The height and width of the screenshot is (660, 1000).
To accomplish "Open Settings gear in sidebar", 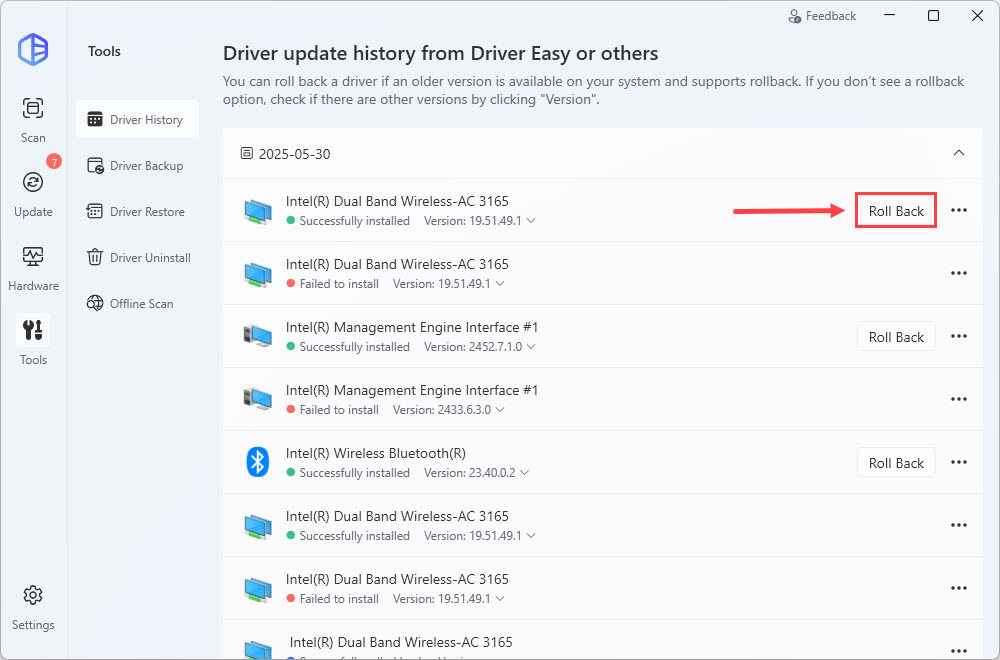I will 33,605.
